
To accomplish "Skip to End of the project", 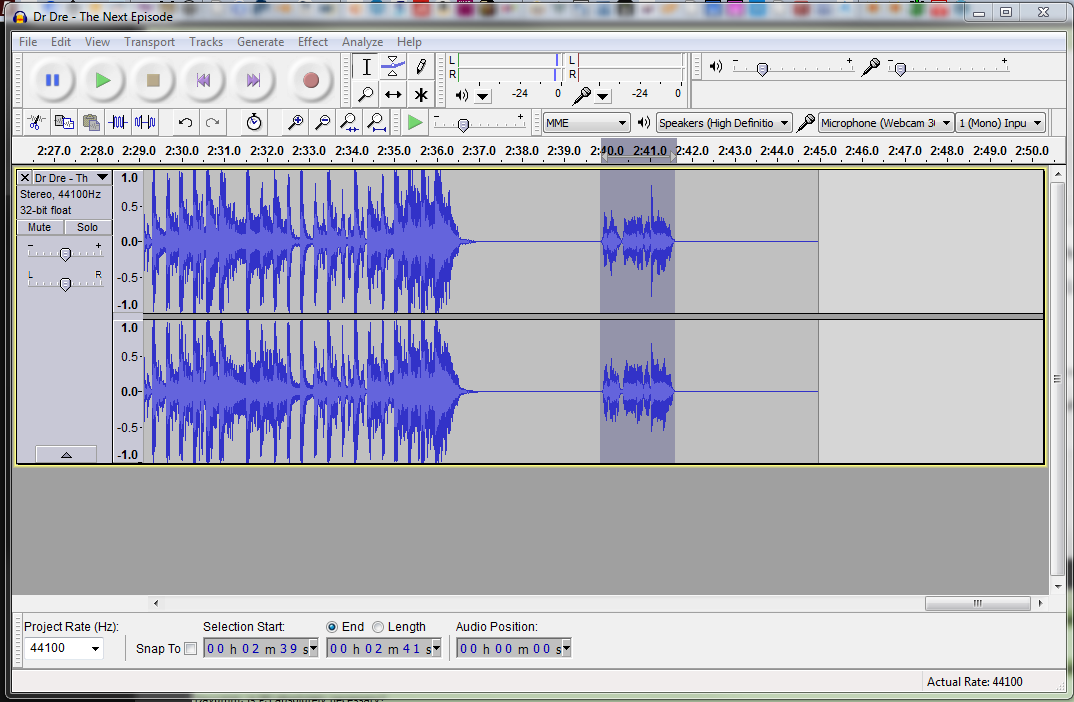I will pyautogui.click(x=253, y=80).
